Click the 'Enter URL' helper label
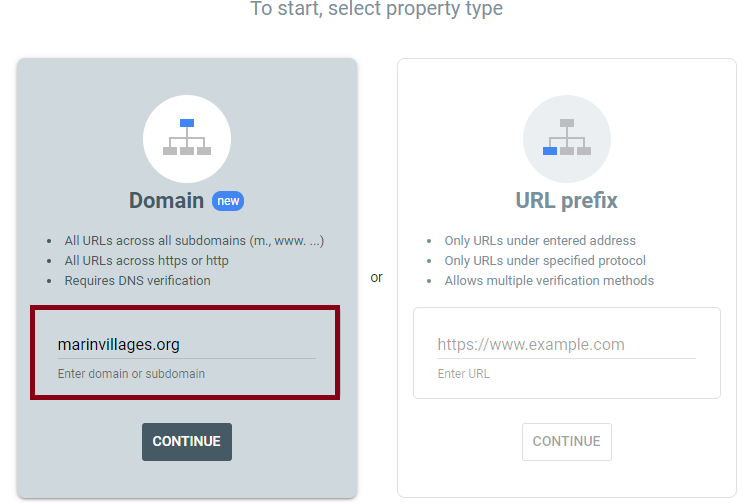The image size is (751, 503). point(464,374)
